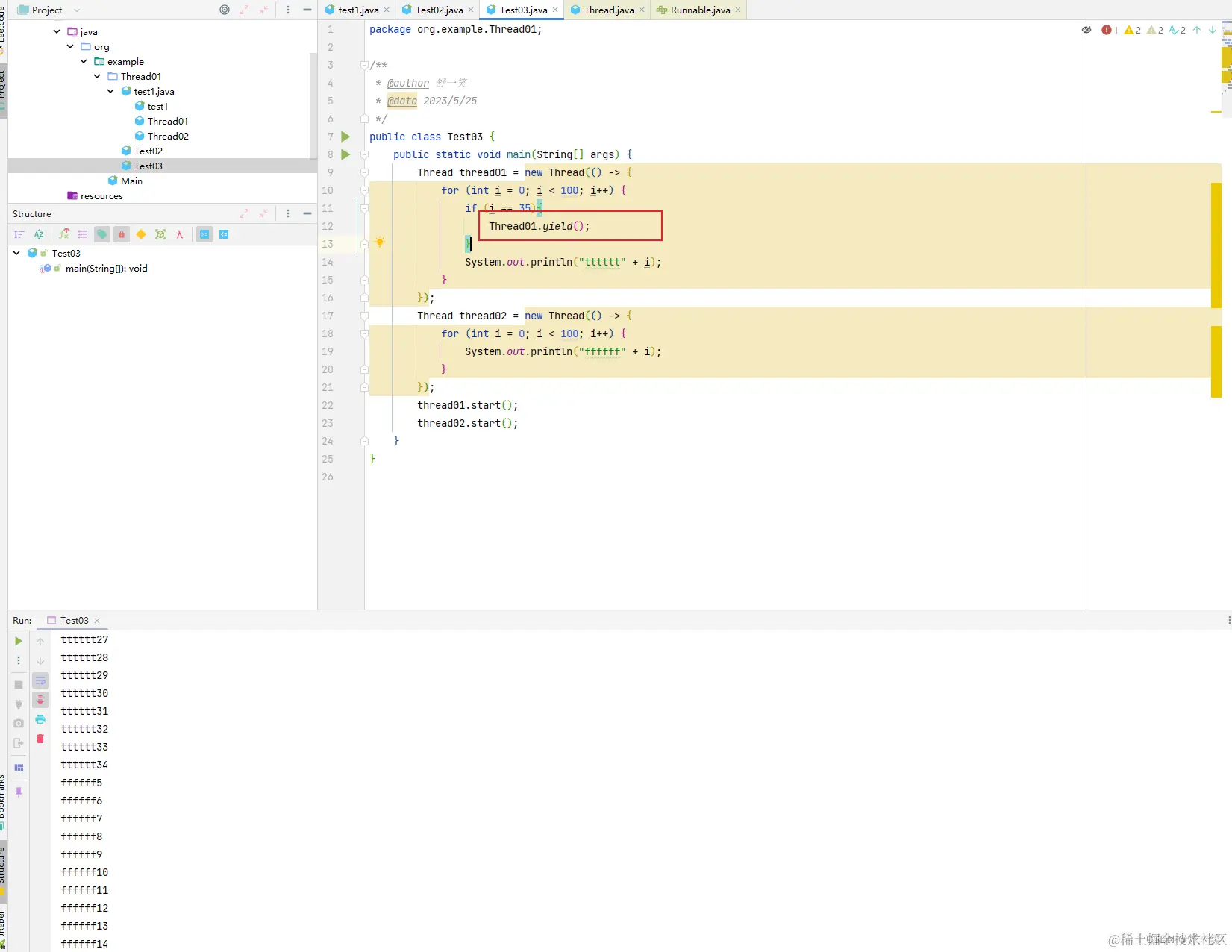Select the Test03 run tab
Image resolution: width=1232 pixels, height=952 pixels.
[74, 620]
